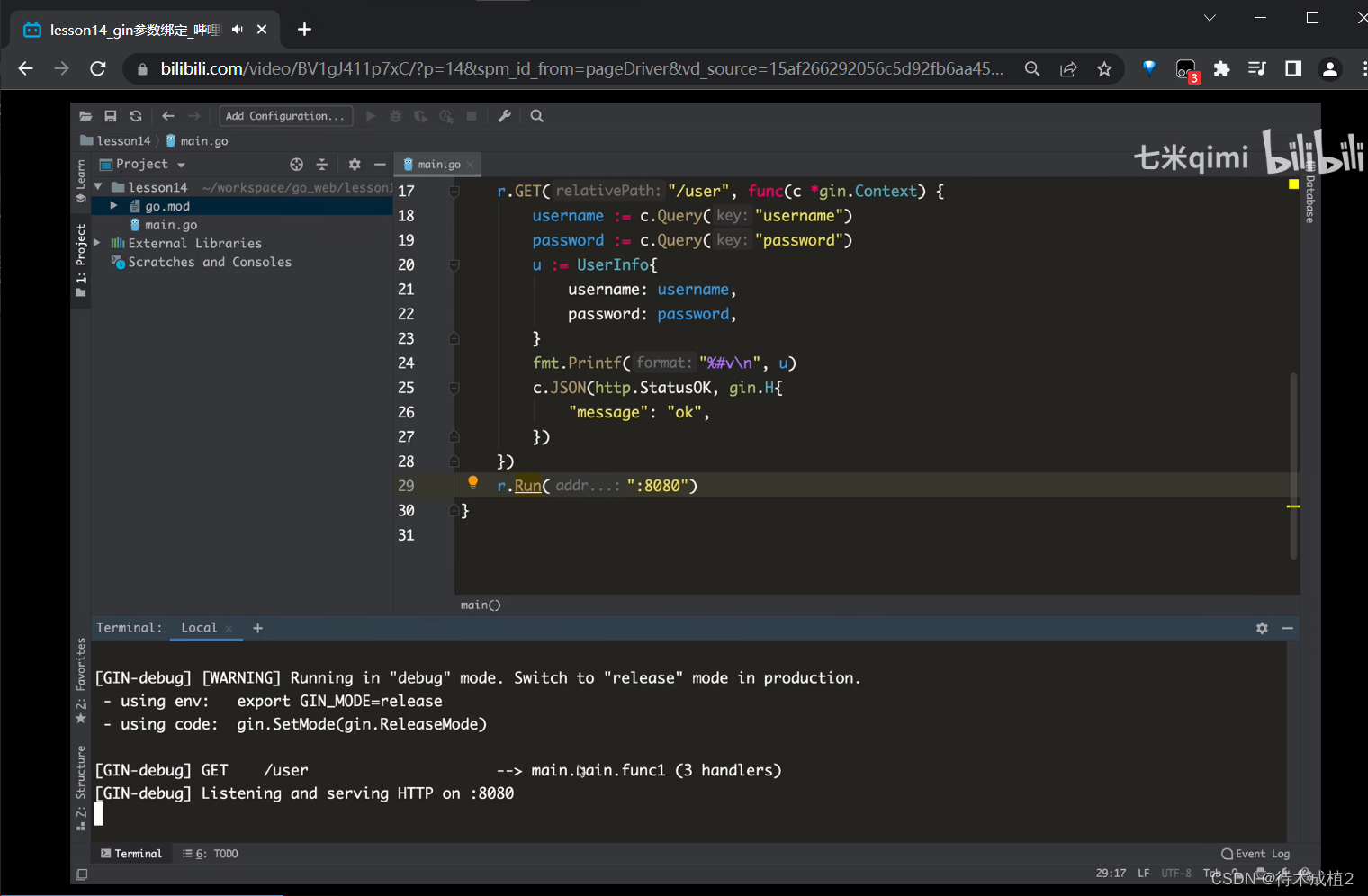The image size is (1368, 896).
Task: Click the Add Configuration button
Action: click(x=285, y=116)
